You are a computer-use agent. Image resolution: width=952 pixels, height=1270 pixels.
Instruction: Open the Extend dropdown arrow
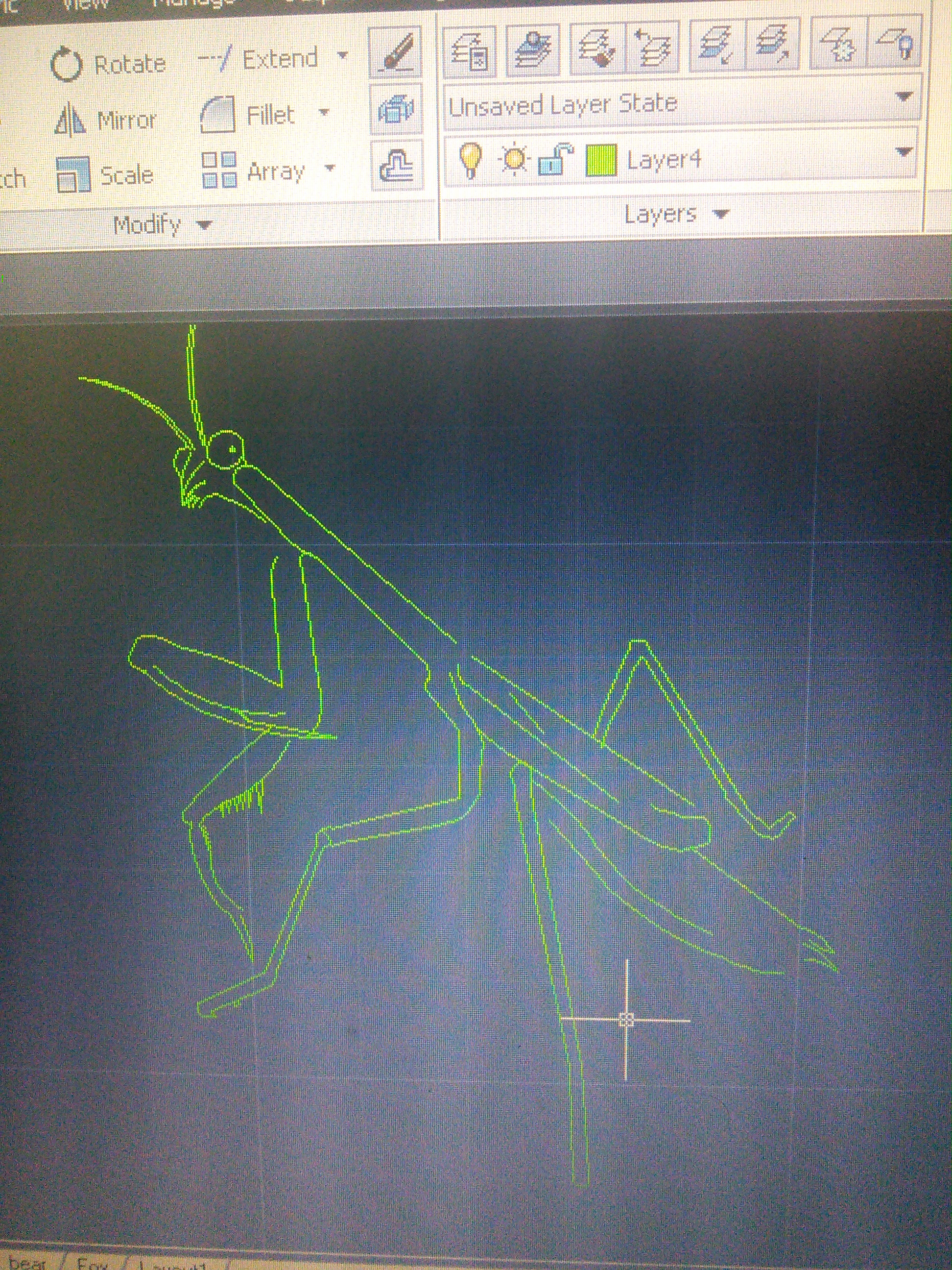coord(342,56)
